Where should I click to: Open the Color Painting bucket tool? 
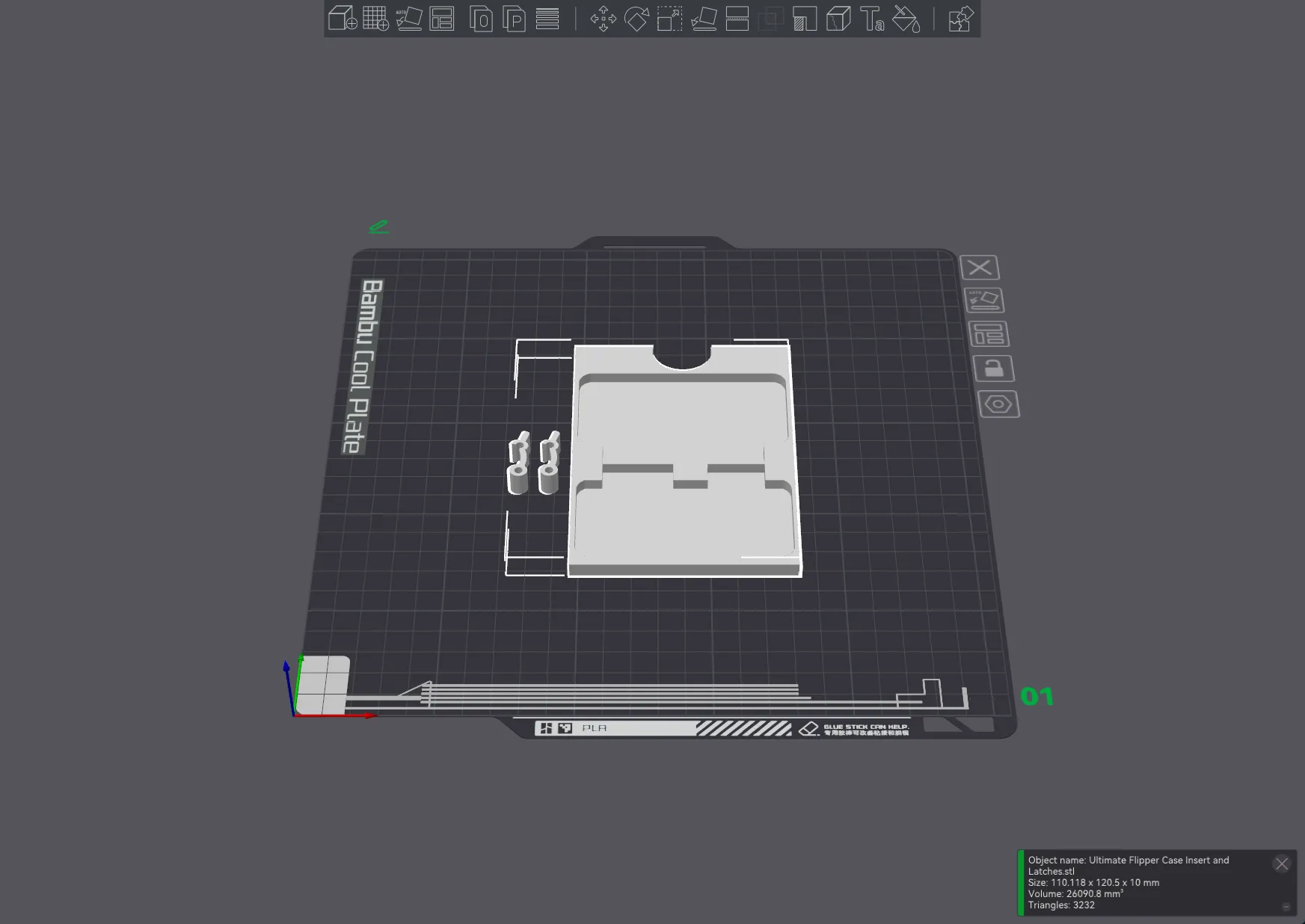906,19
